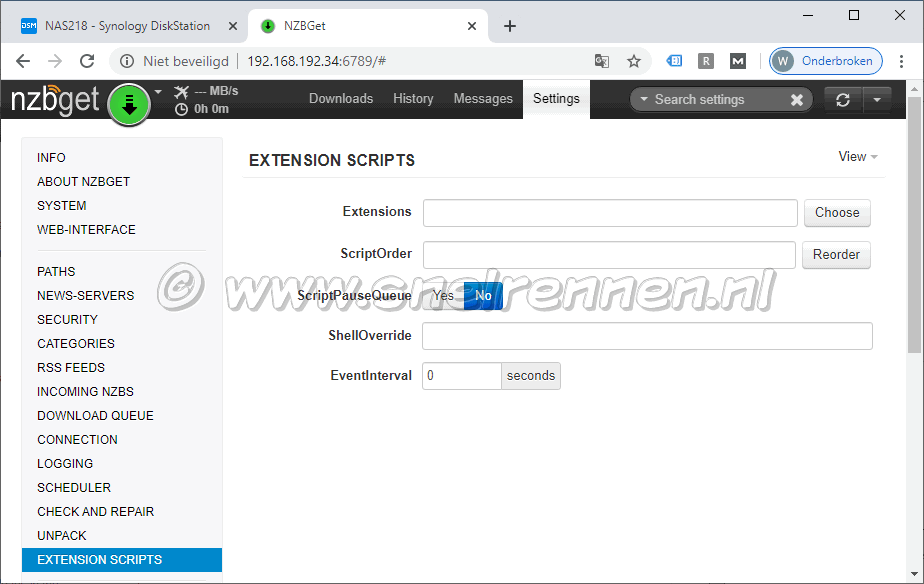This screenshot has width=924, height=584.
Task: Click the EventInterval value field
Action: 461,376
